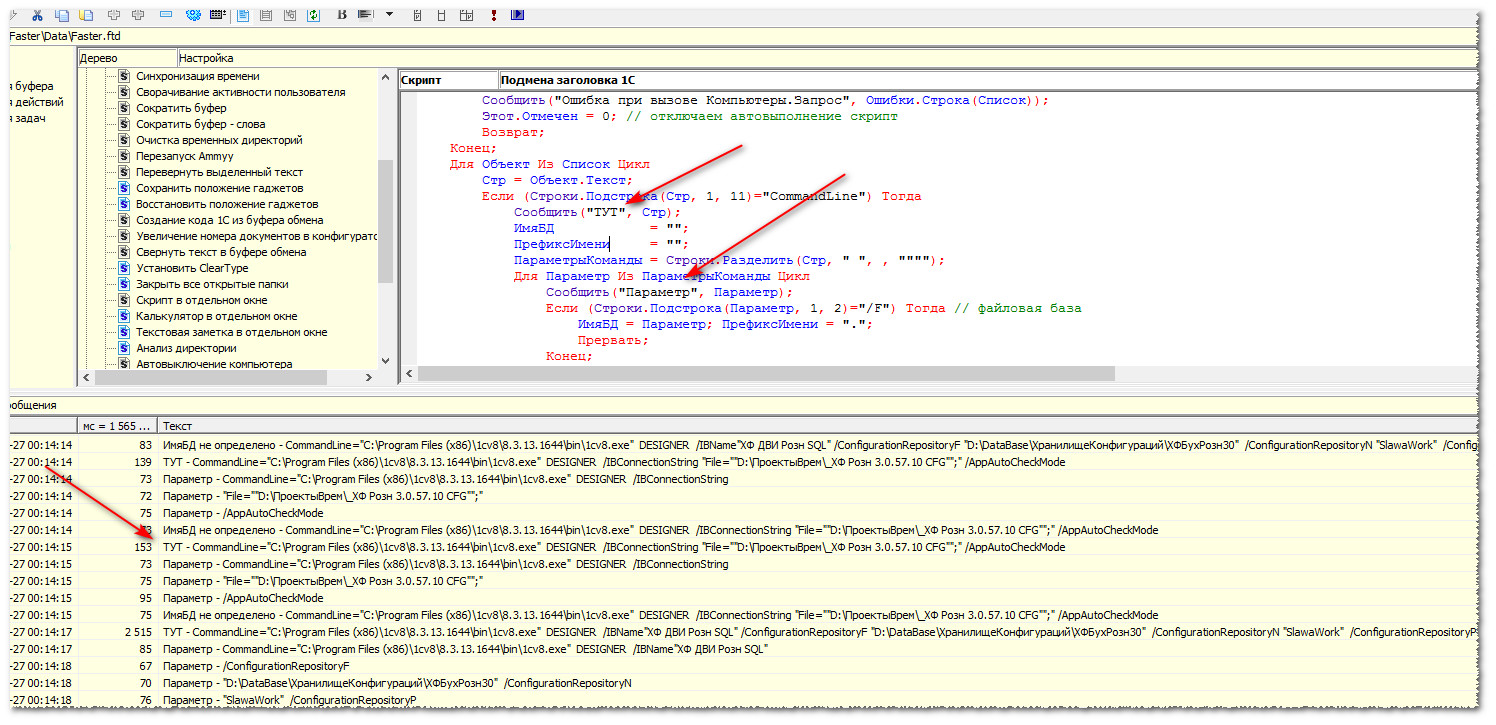The image size is (1496, 725).
Task: Click the blue run/play toolbar icon
Action: 518,15
